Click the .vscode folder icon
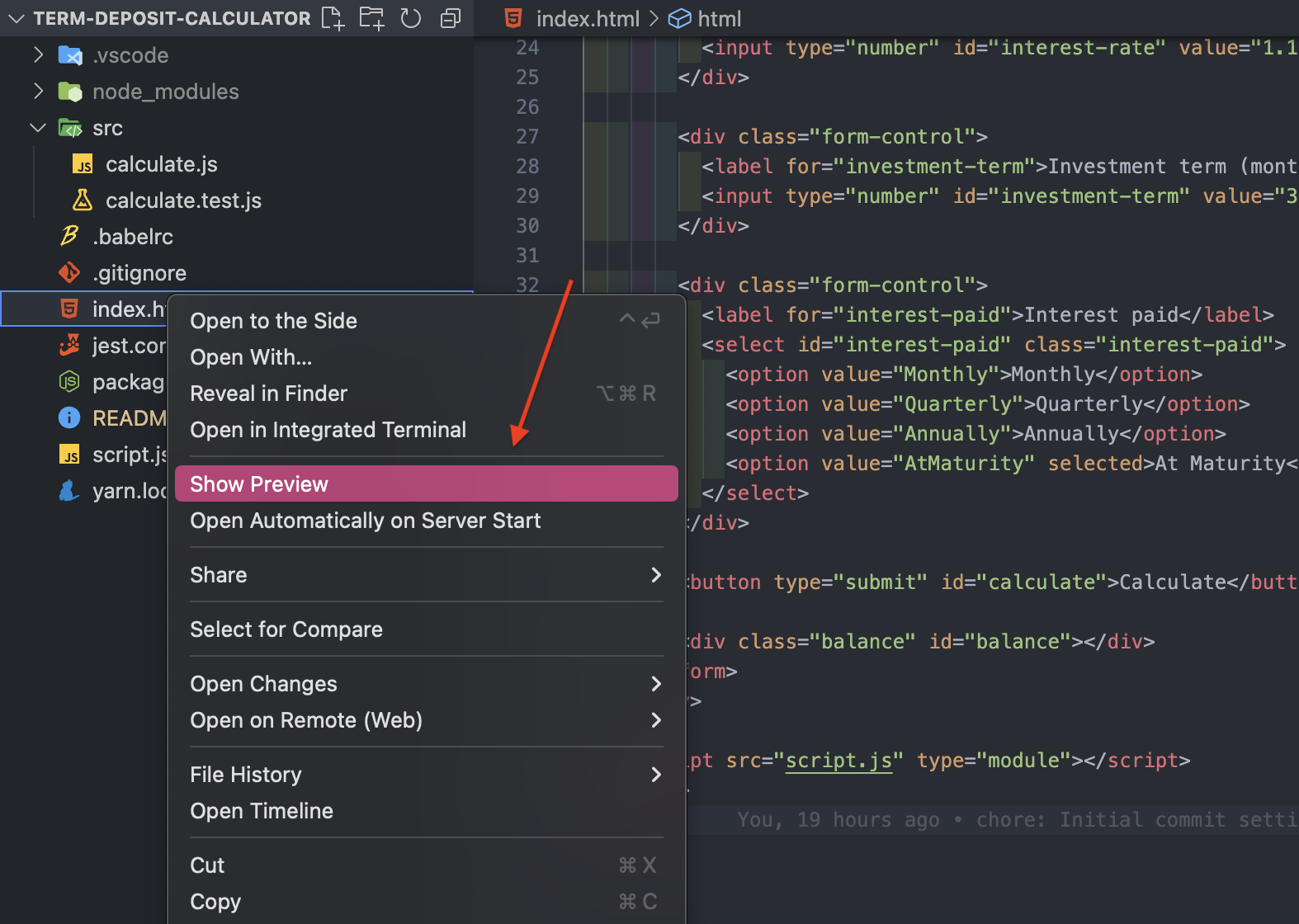 pos(70,55)
